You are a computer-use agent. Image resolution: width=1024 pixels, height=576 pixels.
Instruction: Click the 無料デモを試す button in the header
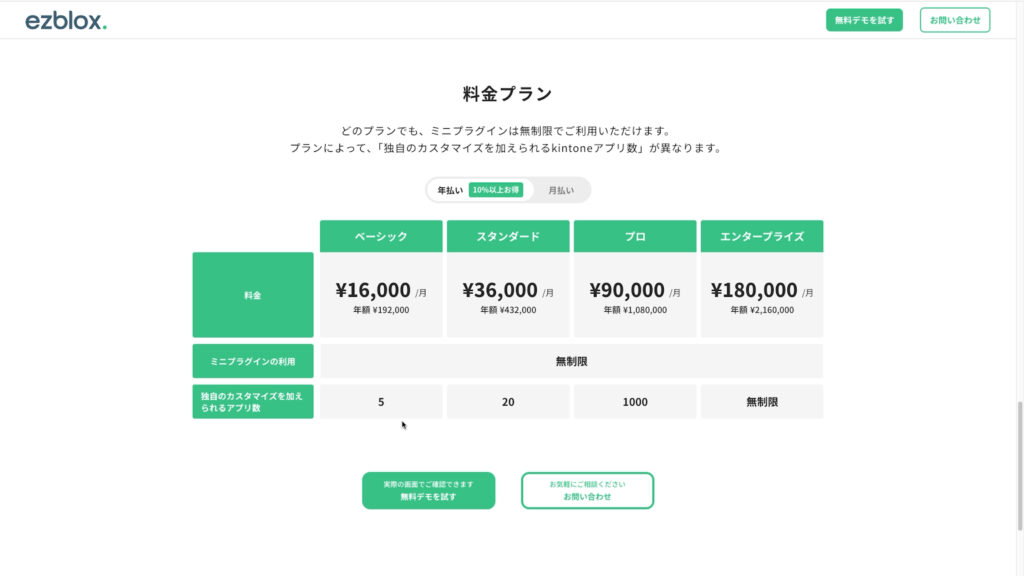863,19
